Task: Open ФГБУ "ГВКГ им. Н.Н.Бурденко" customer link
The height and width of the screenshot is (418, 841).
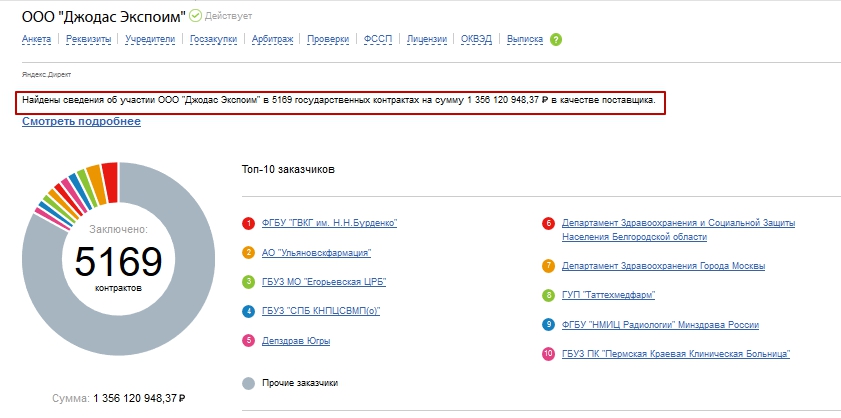Action: 329,223
